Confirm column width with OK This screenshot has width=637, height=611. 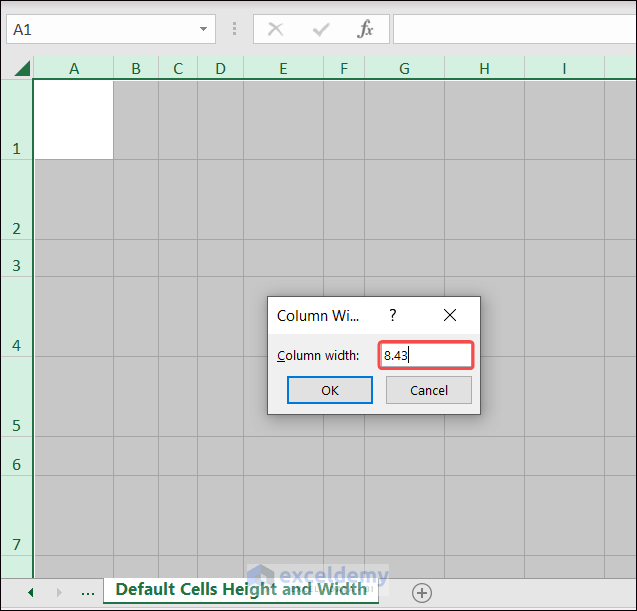329,390
